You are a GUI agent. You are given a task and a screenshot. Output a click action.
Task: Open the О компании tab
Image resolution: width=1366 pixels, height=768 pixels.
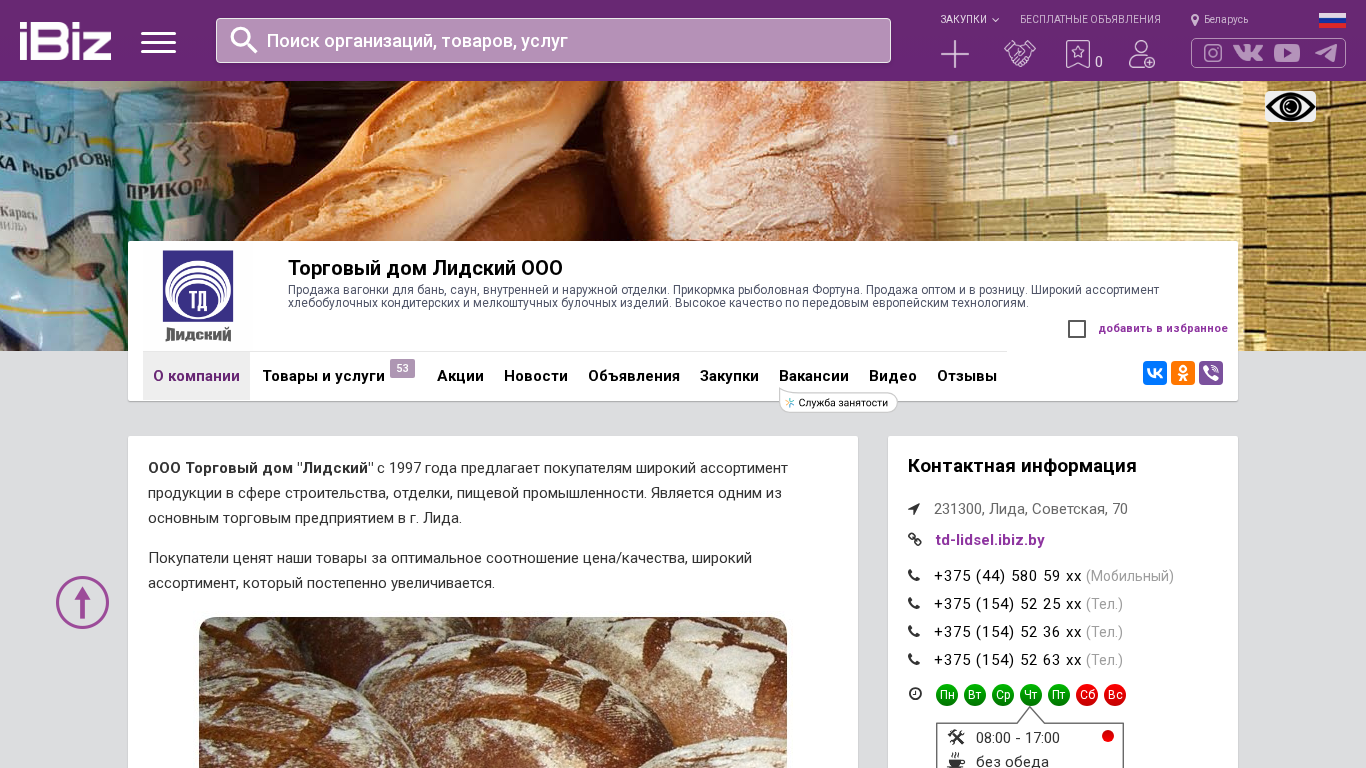[x=196, y=376]
